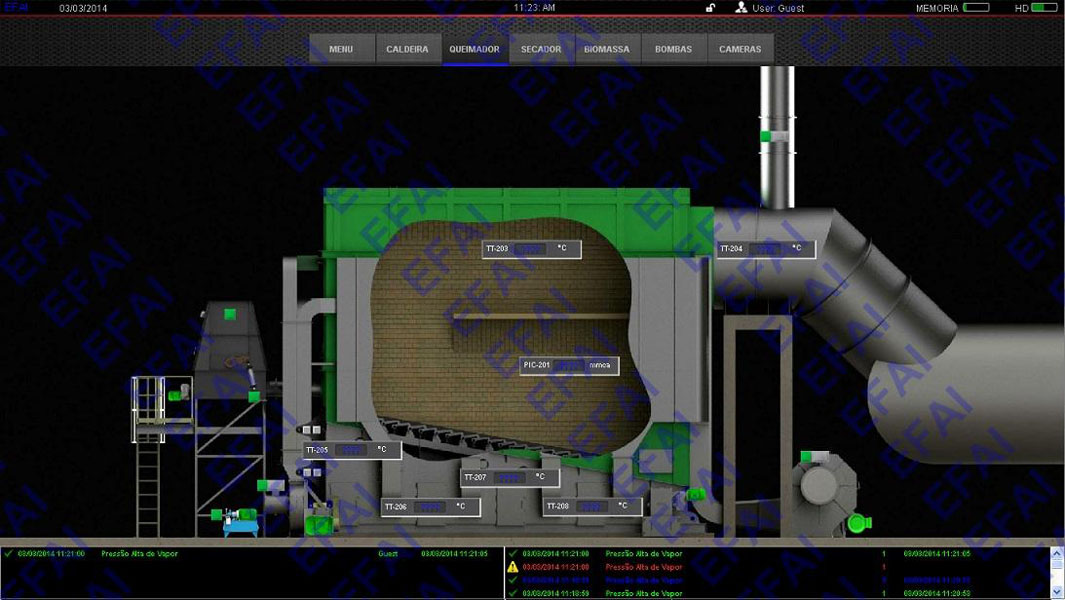Select the red "Pressão Alta de Vapor" alarm row

click(x=778, y=567)
